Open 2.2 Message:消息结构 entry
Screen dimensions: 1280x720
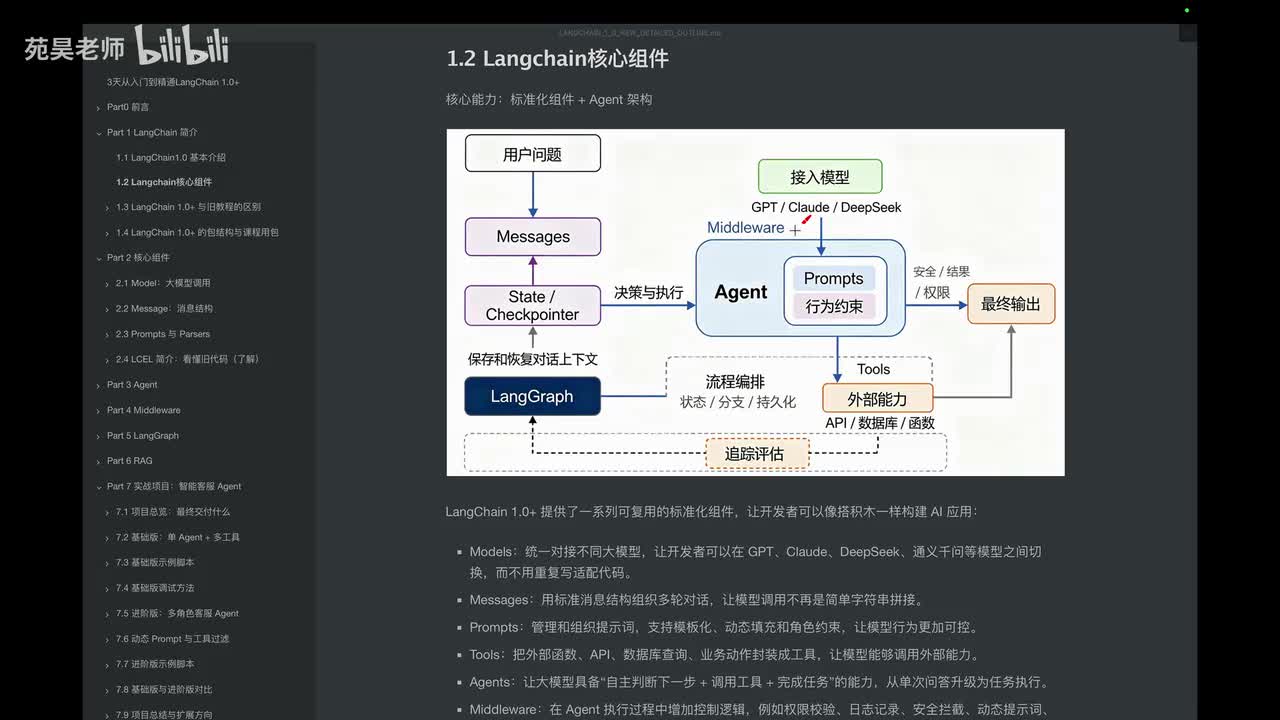point(164,309)
